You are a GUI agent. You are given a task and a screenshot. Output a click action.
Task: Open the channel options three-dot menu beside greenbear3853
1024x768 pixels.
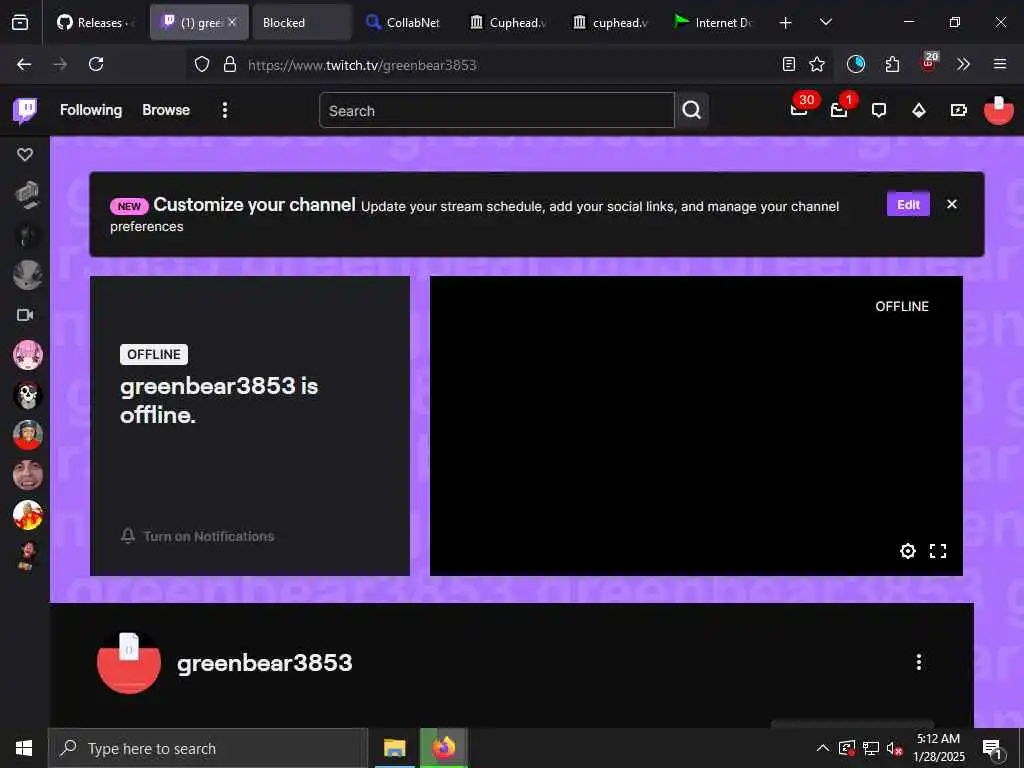pos(919,662)
